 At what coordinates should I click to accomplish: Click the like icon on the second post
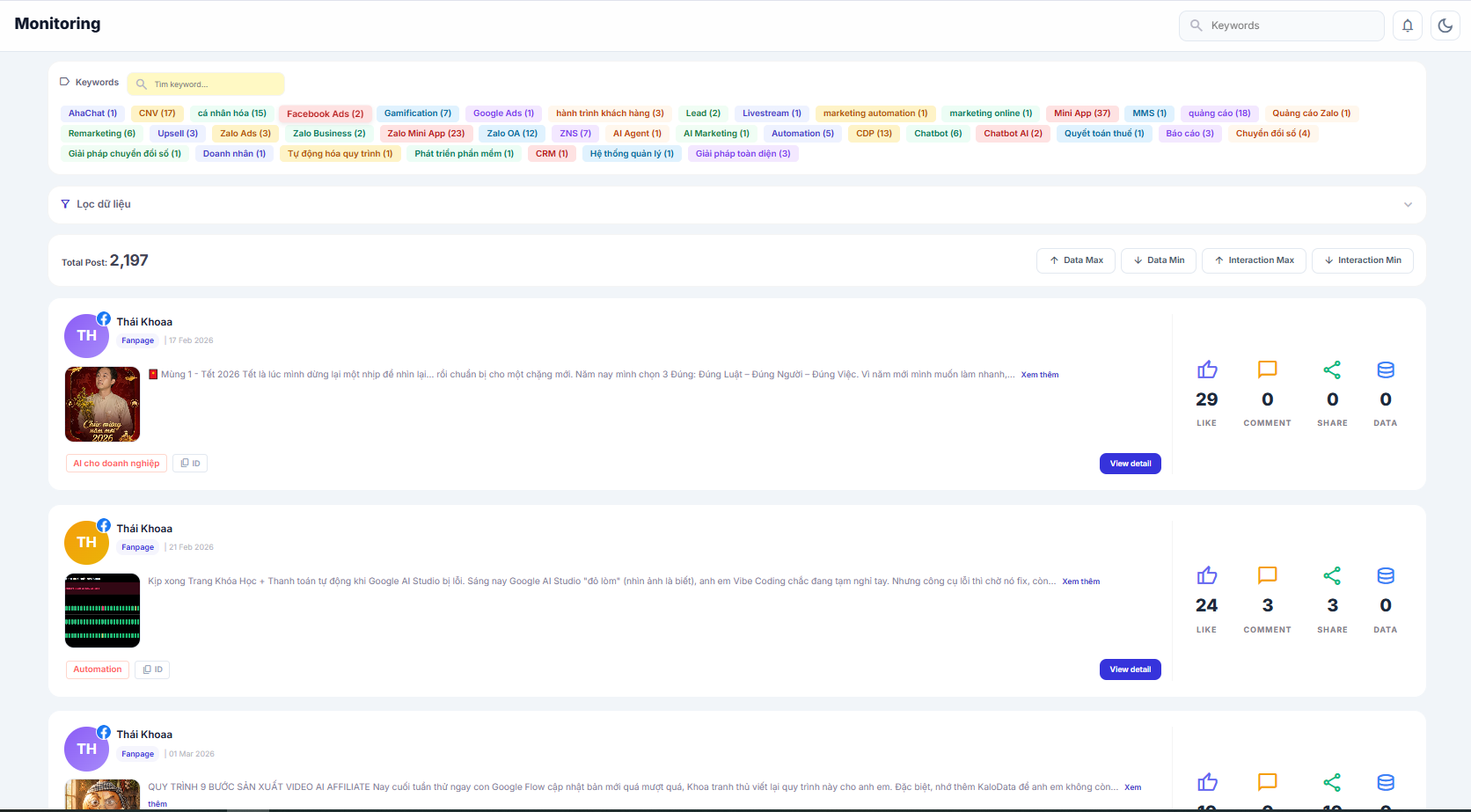[x=1207, y=576]
